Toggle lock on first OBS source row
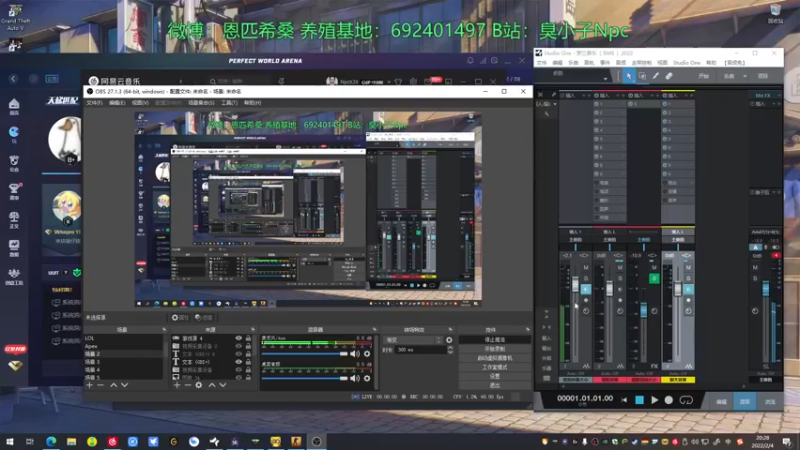 pos(248,338)
